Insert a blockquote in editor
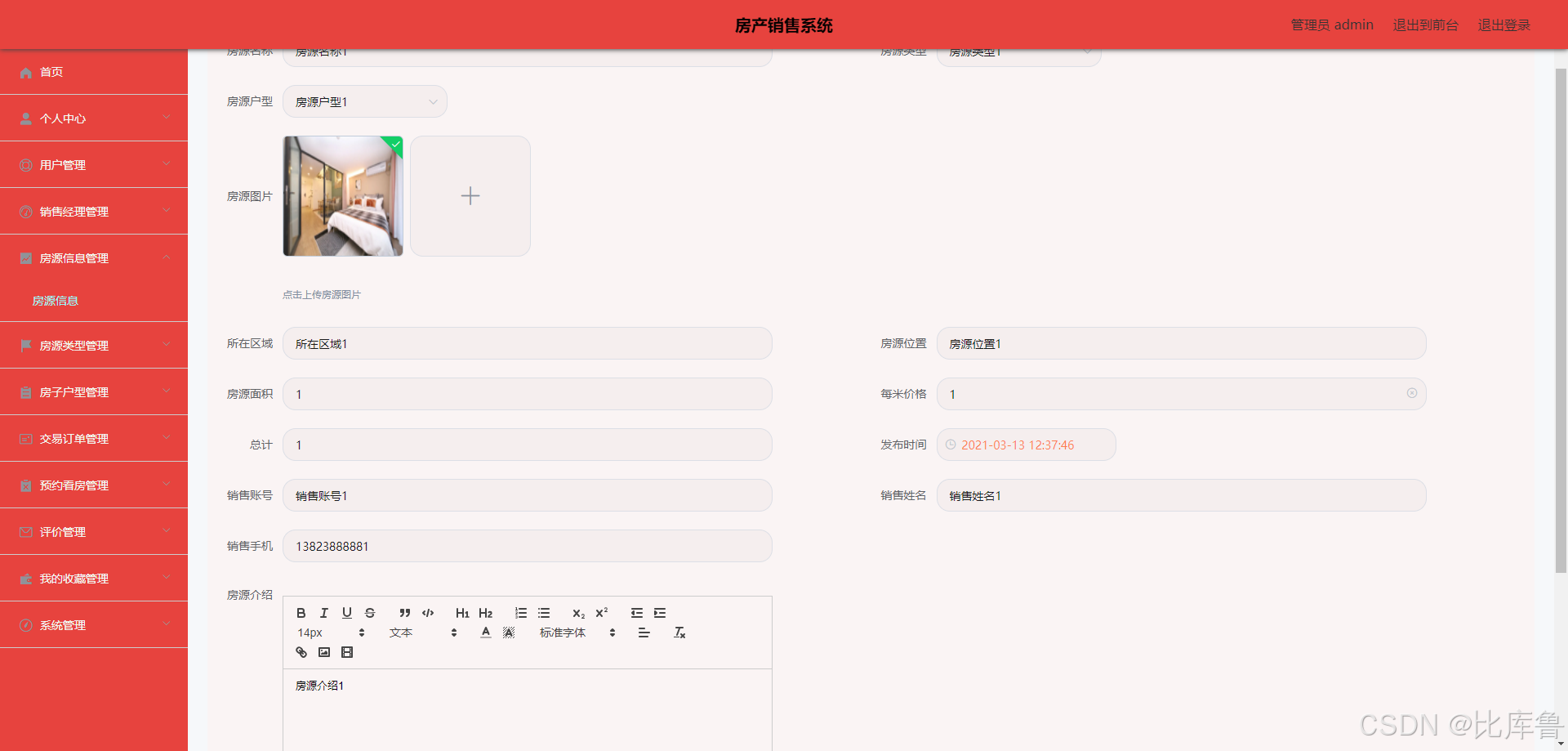The height and width of the screenshot is (751, 1568). point(405,613)
